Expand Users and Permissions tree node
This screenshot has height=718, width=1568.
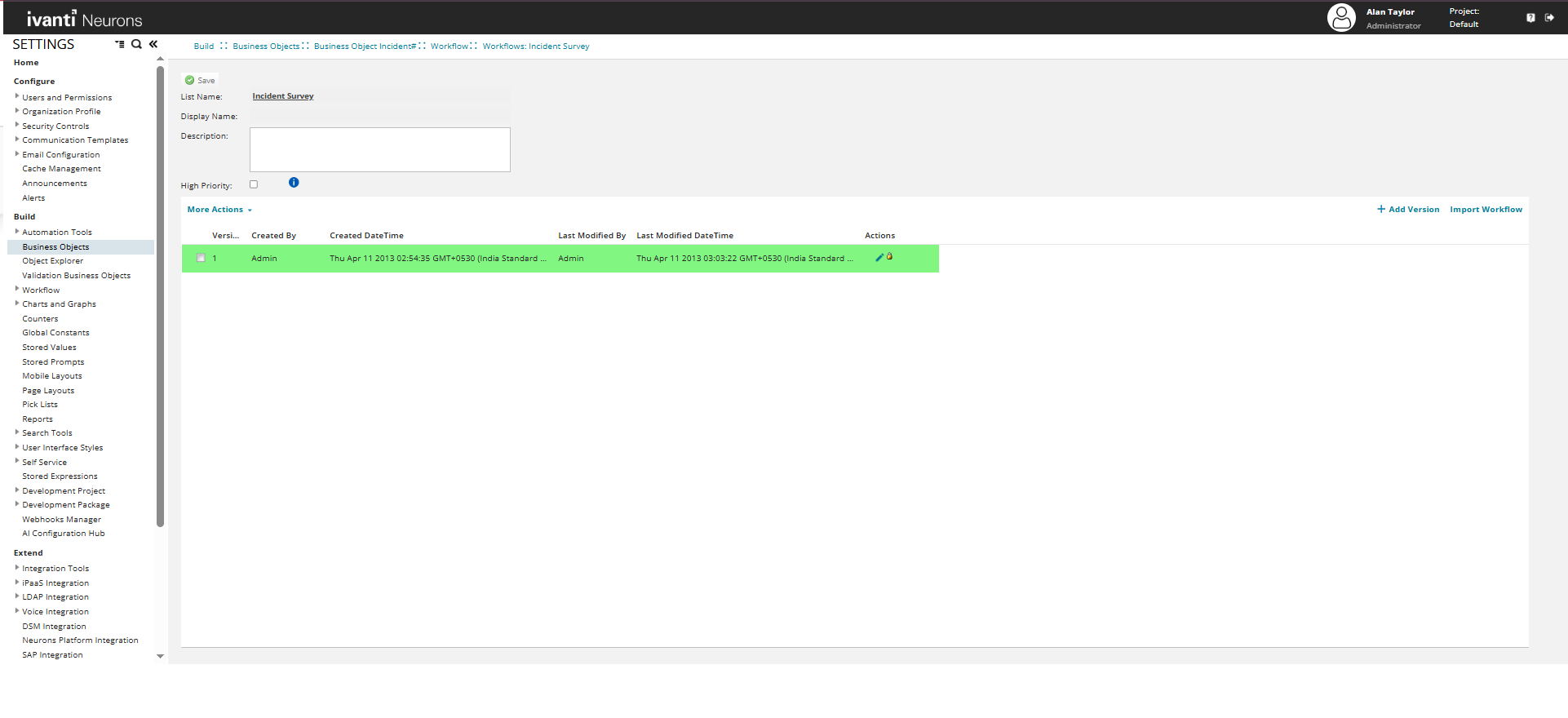17,96
